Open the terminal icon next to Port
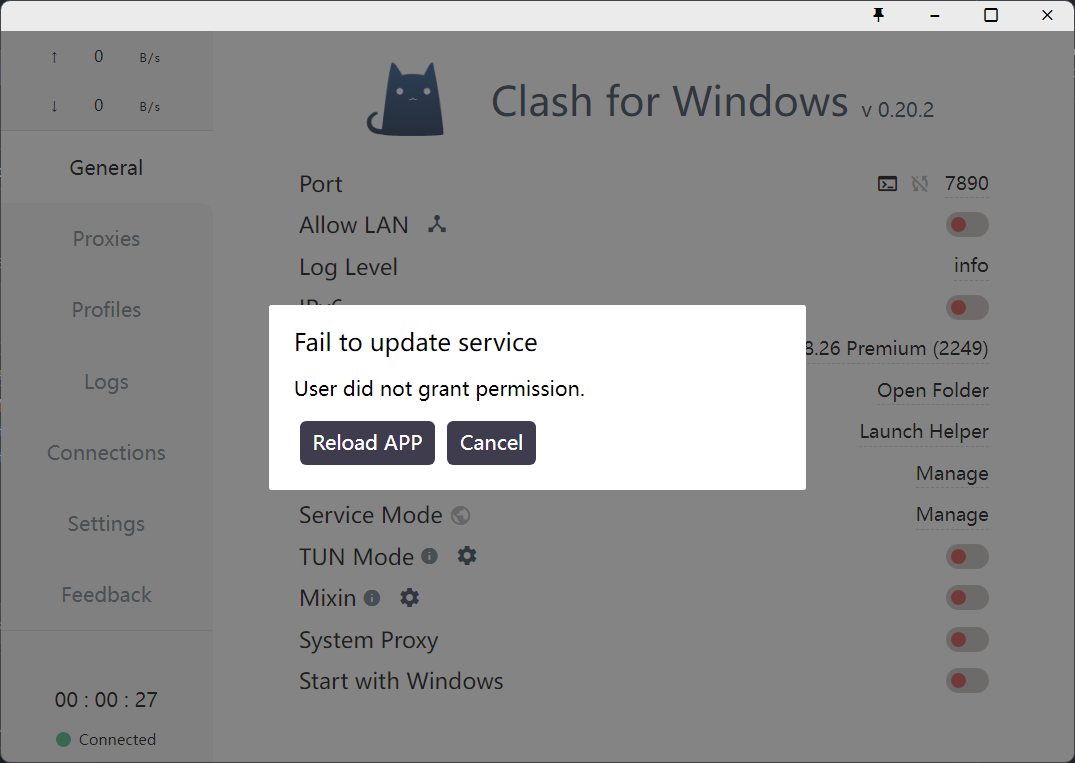 887,184
